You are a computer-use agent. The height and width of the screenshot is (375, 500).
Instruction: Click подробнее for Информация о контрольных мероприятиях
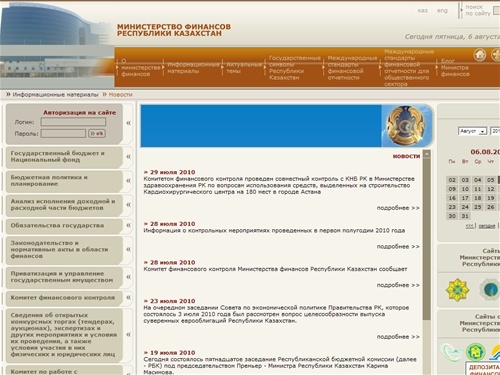(398, 246)
